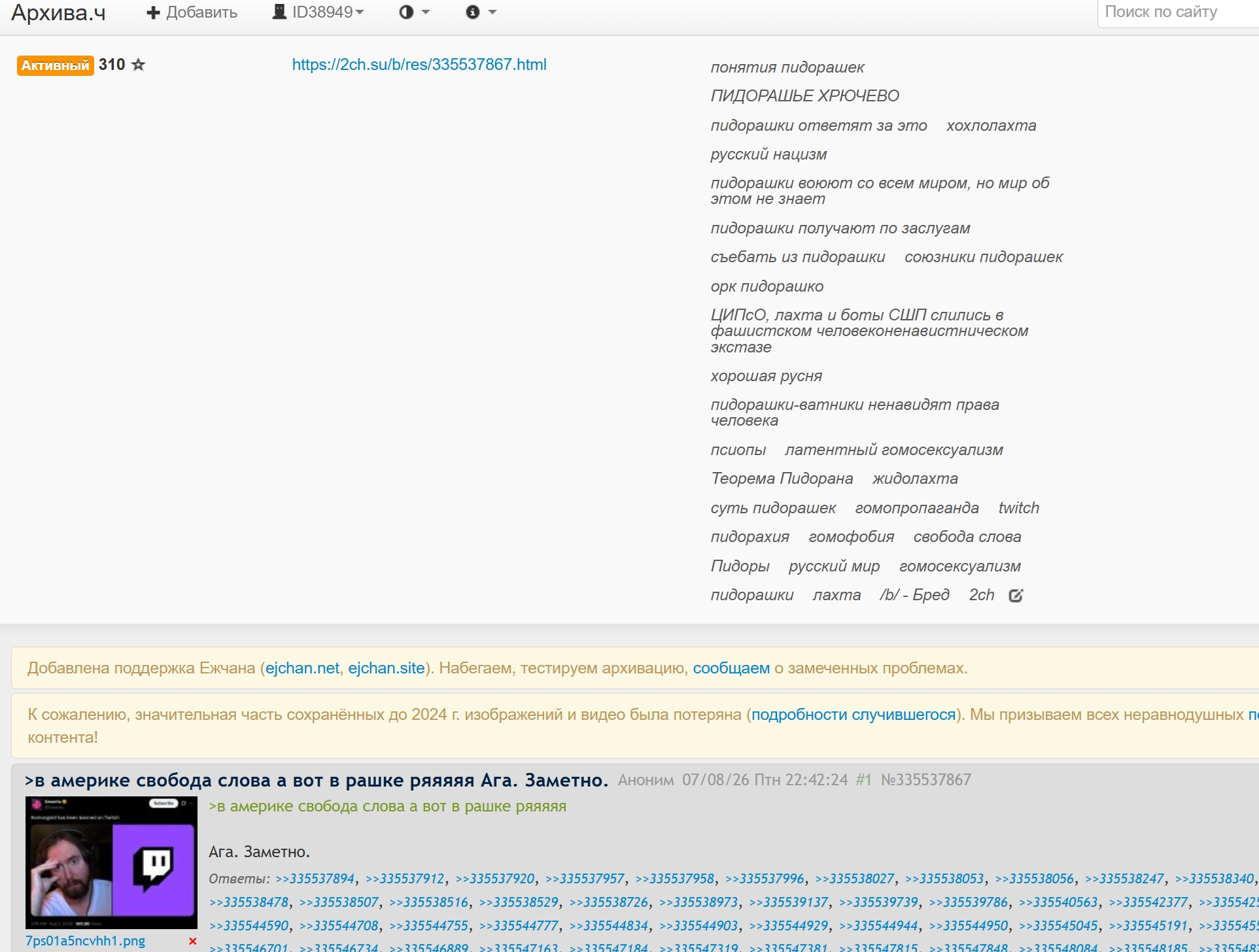This screenshot has width=1259, height=952.
Task: Open the ejchan.net link
Action: point(302,668)
